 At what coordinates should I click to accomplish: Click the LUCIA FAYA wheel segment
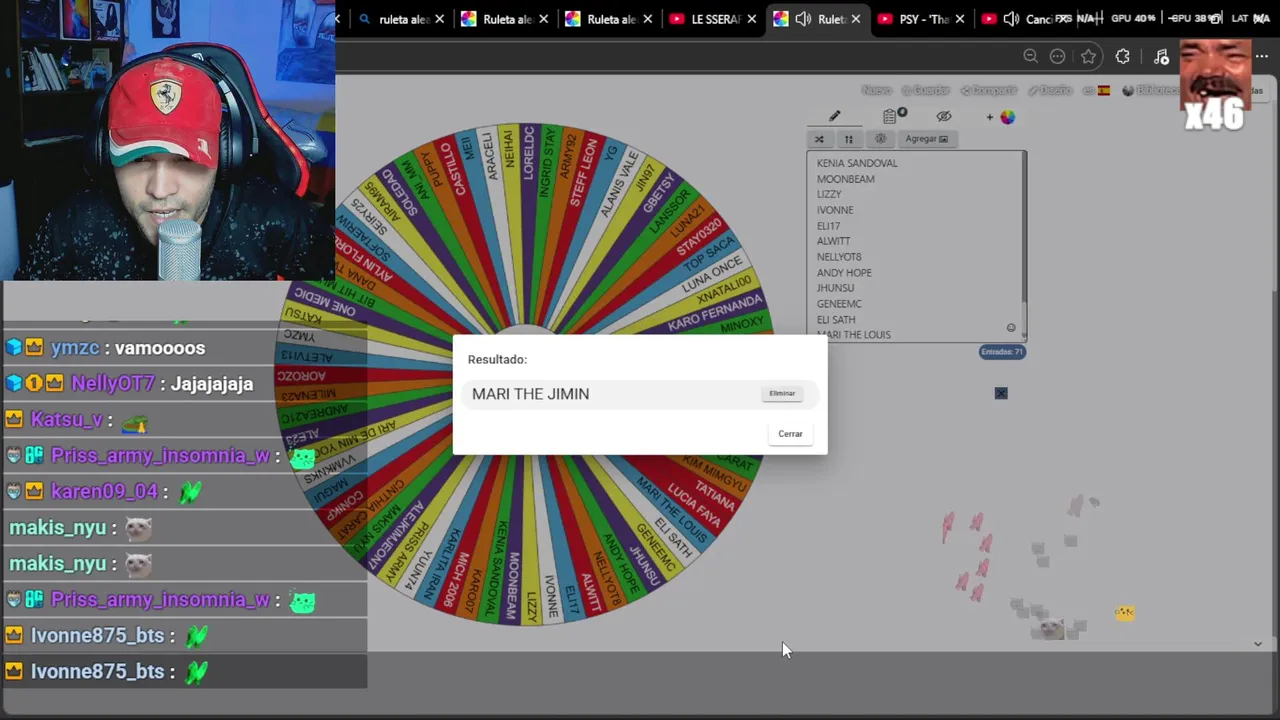[x=695, y=507]
